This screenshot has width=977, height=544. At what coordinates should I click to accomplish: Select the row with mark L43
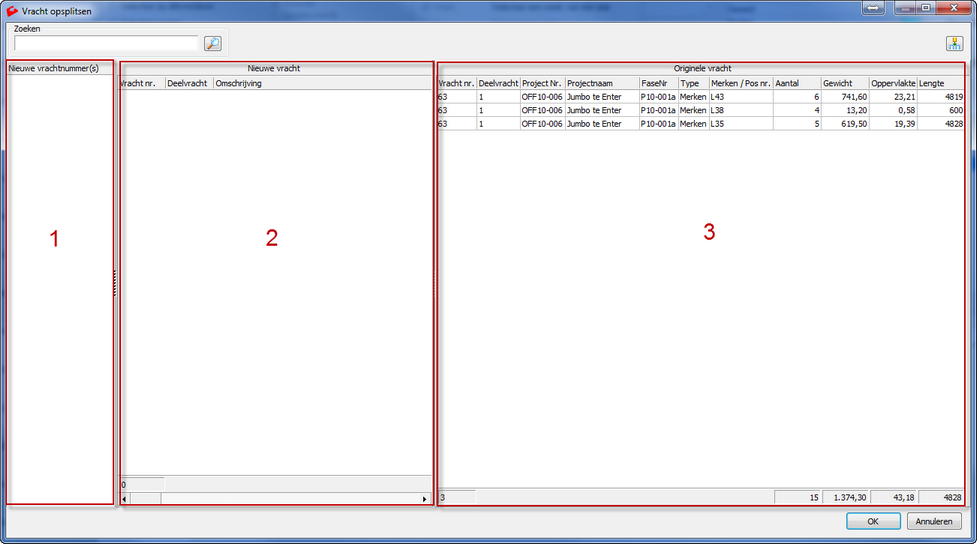click(x=739, y=97)
